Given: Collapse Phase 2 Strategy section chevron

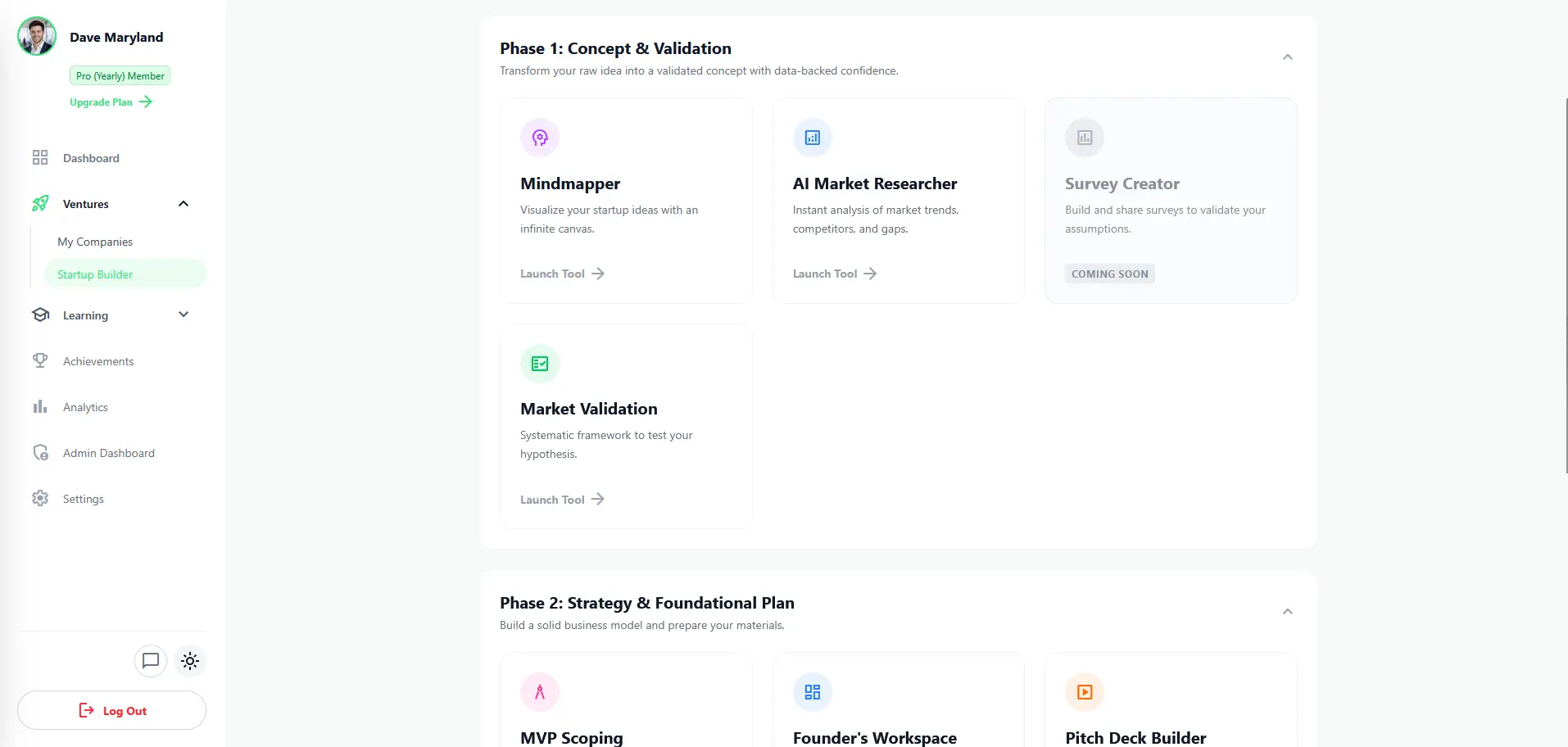Looking at the screenshot, I should pos(1288,612).
